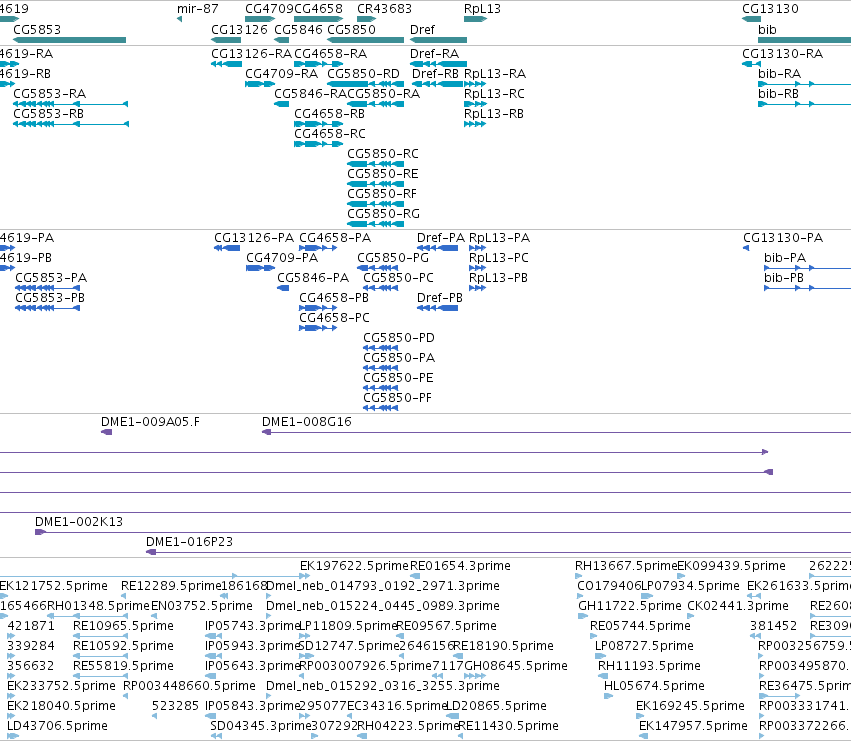
Task: Select protein RpL13-PA label
Action: (x=499, y=238)
